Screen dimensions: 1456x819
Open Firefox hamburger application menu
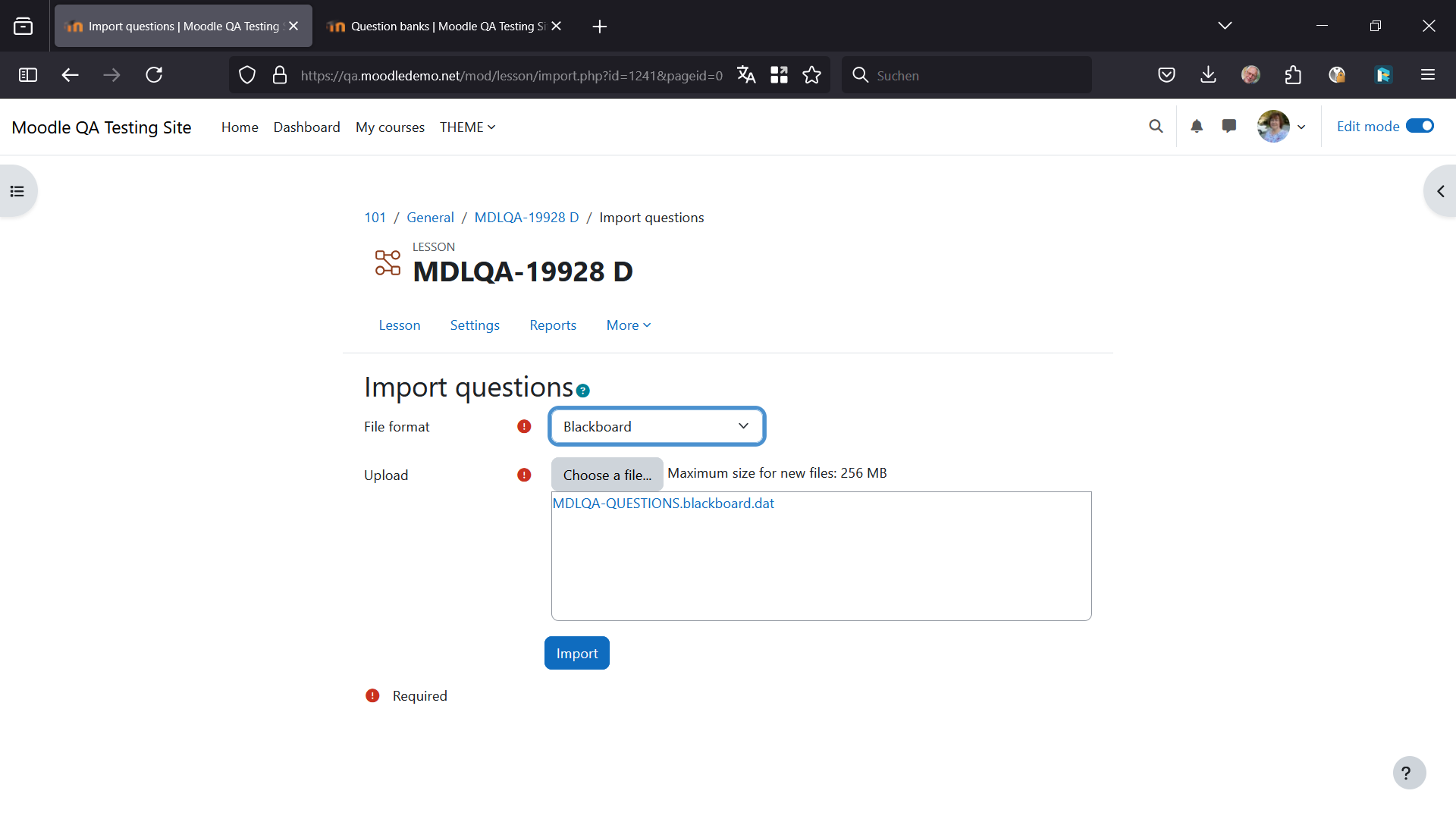pos(1428,75)
